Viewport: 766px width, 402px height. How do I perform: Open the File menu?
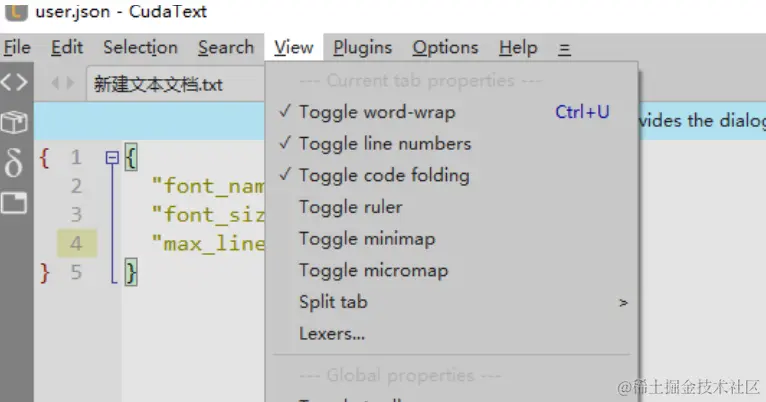click(x=17, y=48)
